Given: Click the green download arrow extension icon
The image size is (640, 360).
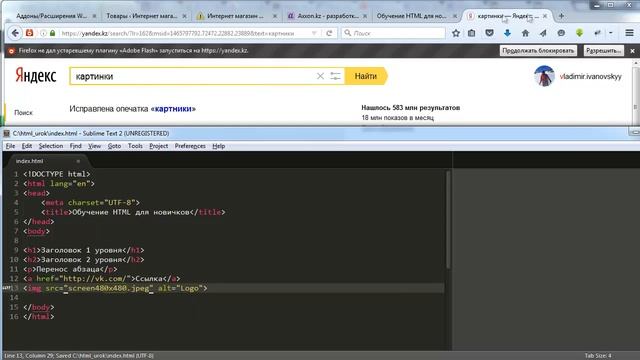Looking at the screenshot, I should coord(579,33).
